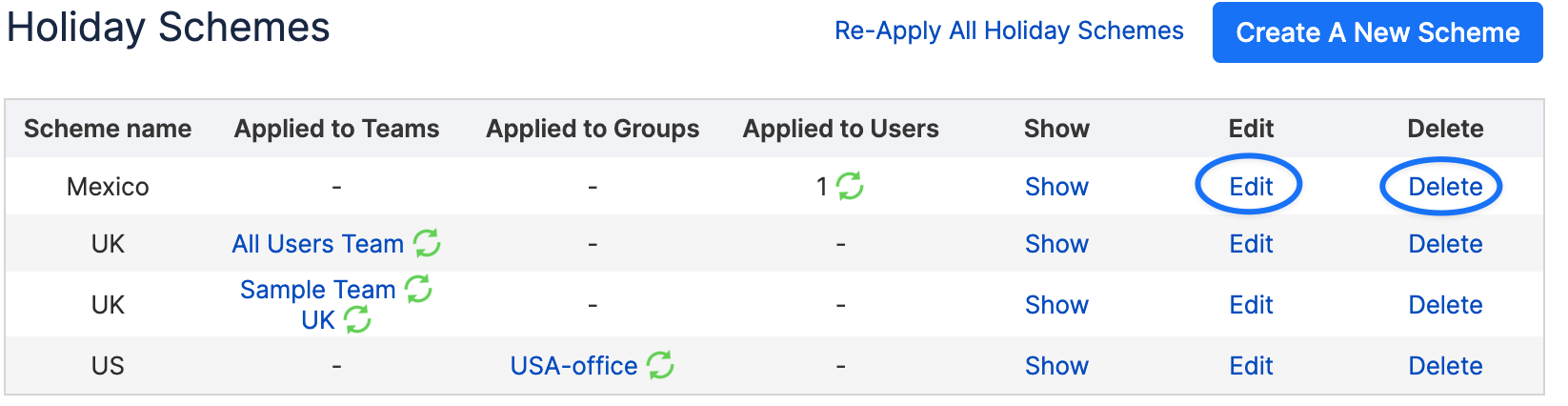Click refresh icon beside Sample Team
Screen dimensions: 1568x406
coord(418,289)
